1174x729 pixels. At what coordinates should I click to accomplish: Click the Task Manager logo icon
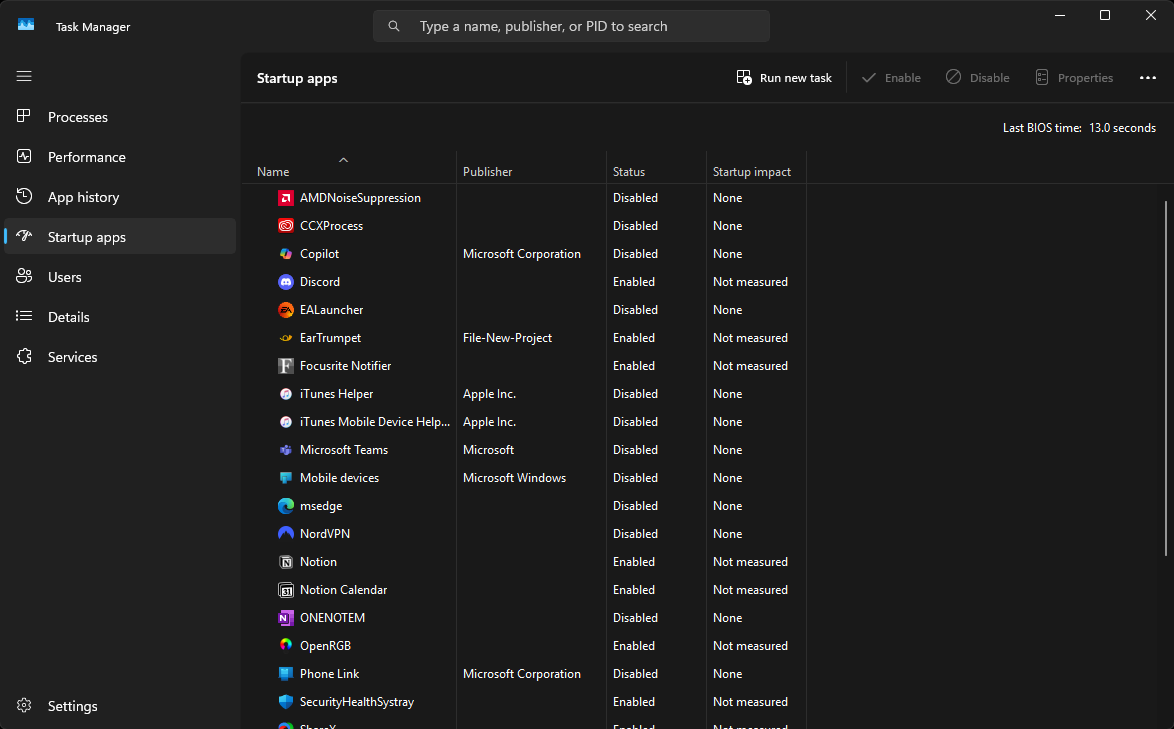26,25
